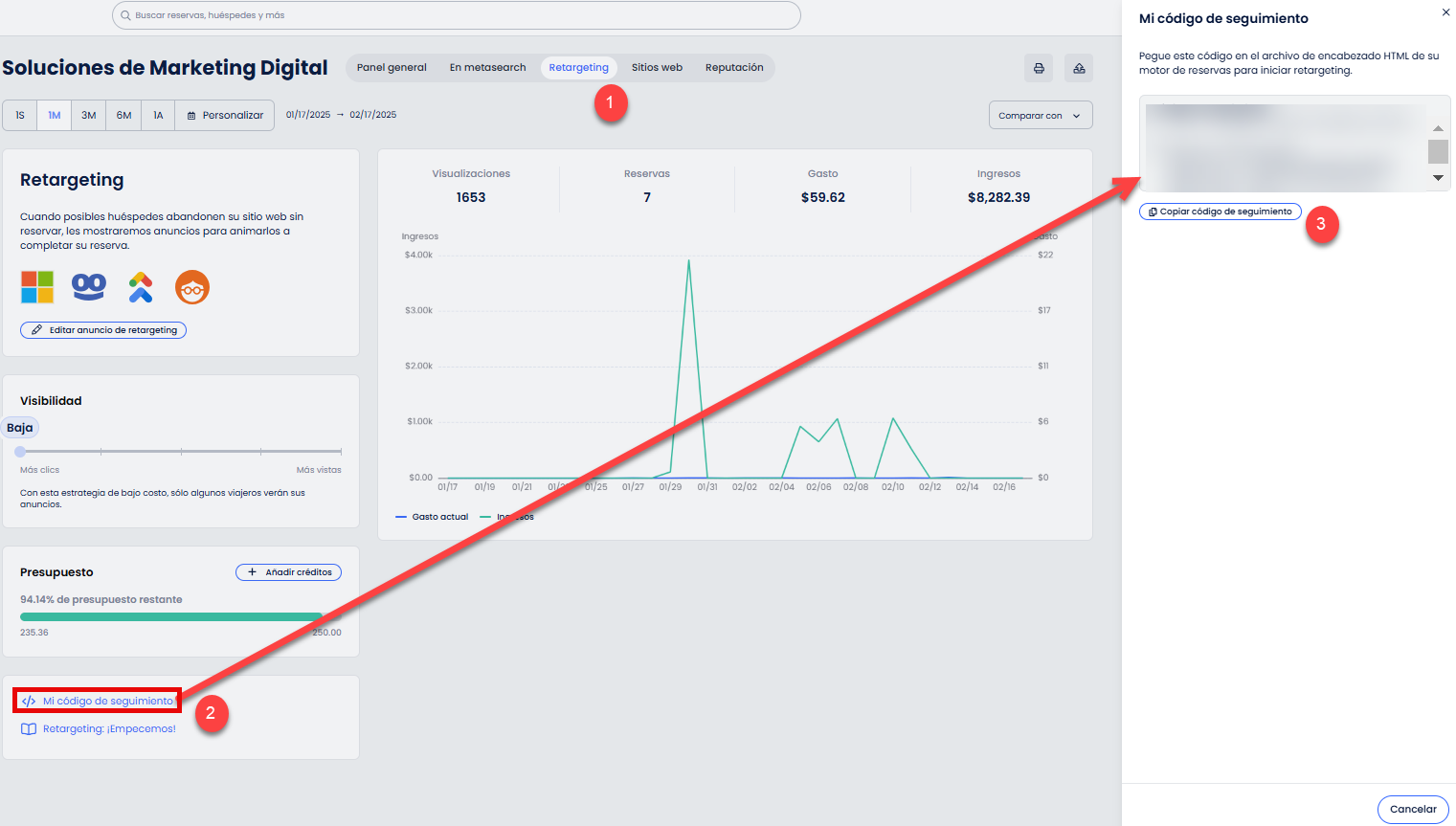Click the search reservations input field
1456x826 pixels.
pyautogui.click(x=457, y=15)
